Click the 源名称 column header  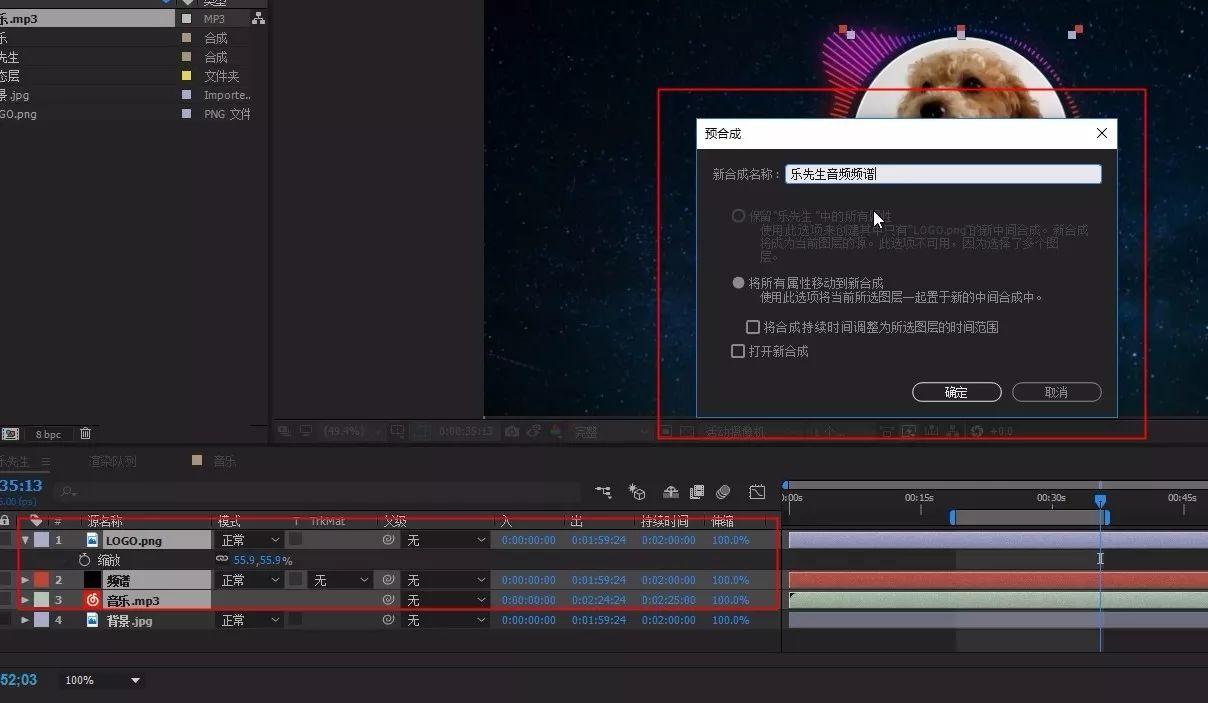point(105,521)
